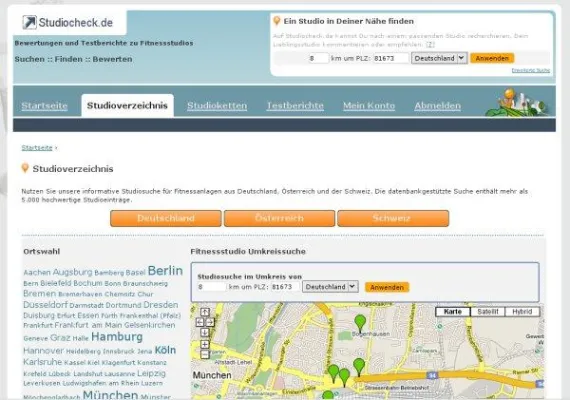Pan the map right with the arrow
The width and height of the screenshot is (570, 400).
pyautogui.click(x=210, y=323)
